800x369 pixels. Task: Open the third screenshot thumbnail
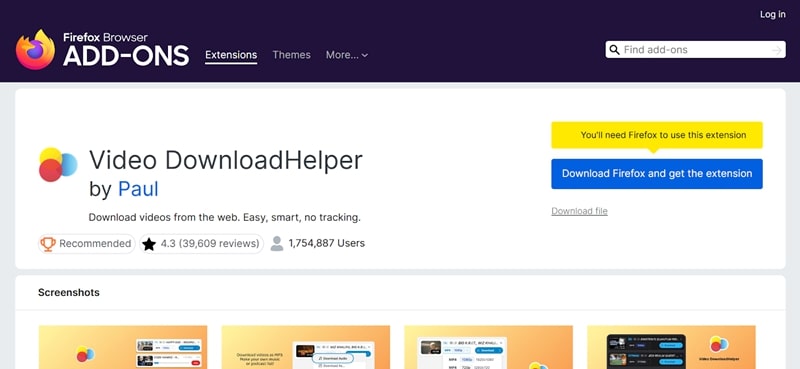[x=488, y=347]
